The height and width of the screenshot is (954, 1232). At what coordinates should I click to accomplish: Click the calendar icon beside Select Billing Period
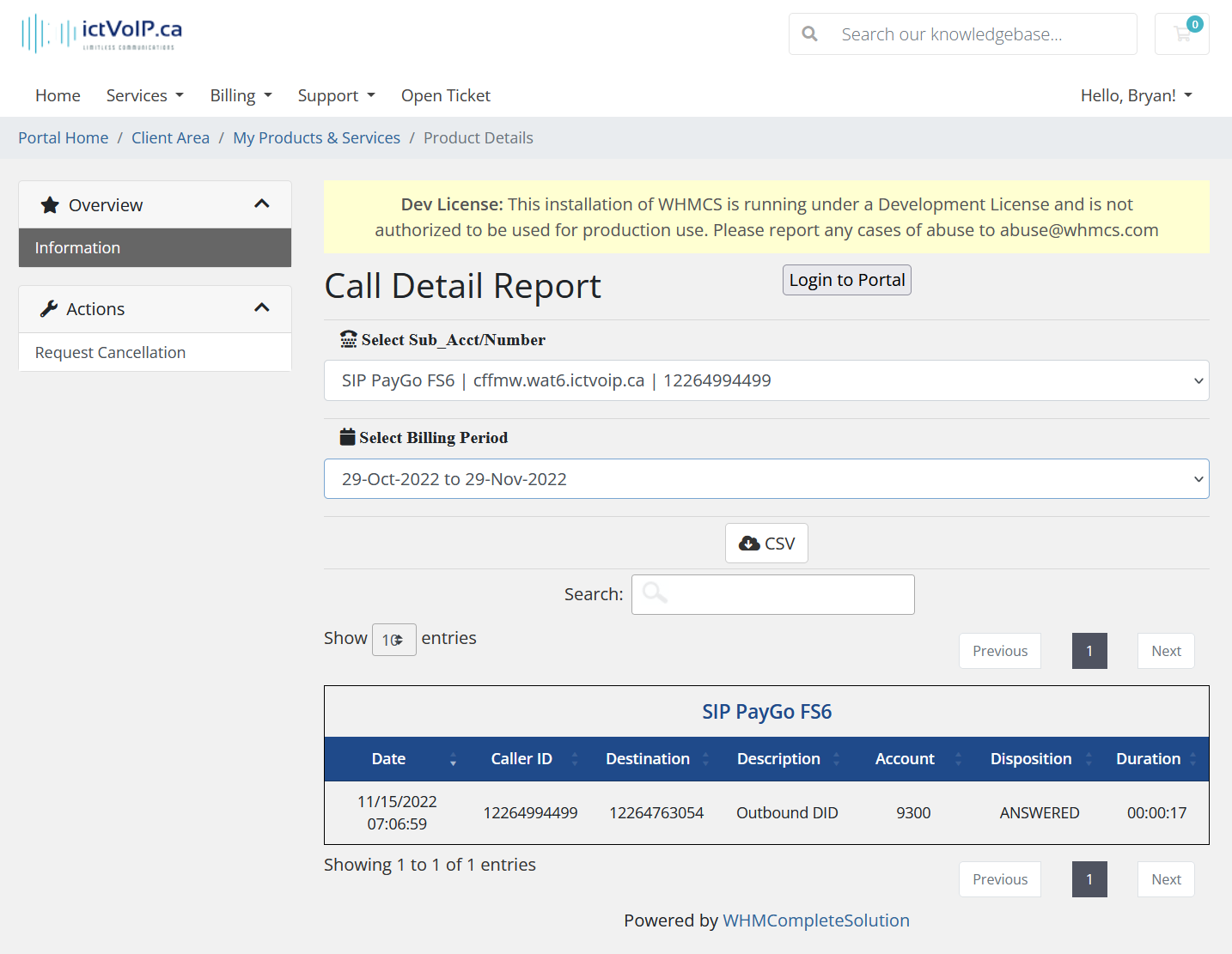coord(347,437)
